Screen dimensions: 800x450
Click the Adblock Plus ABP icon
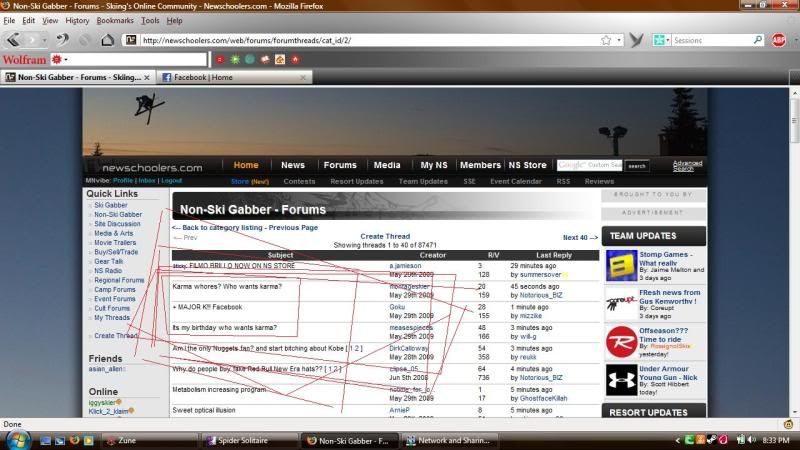click(778, 40)
